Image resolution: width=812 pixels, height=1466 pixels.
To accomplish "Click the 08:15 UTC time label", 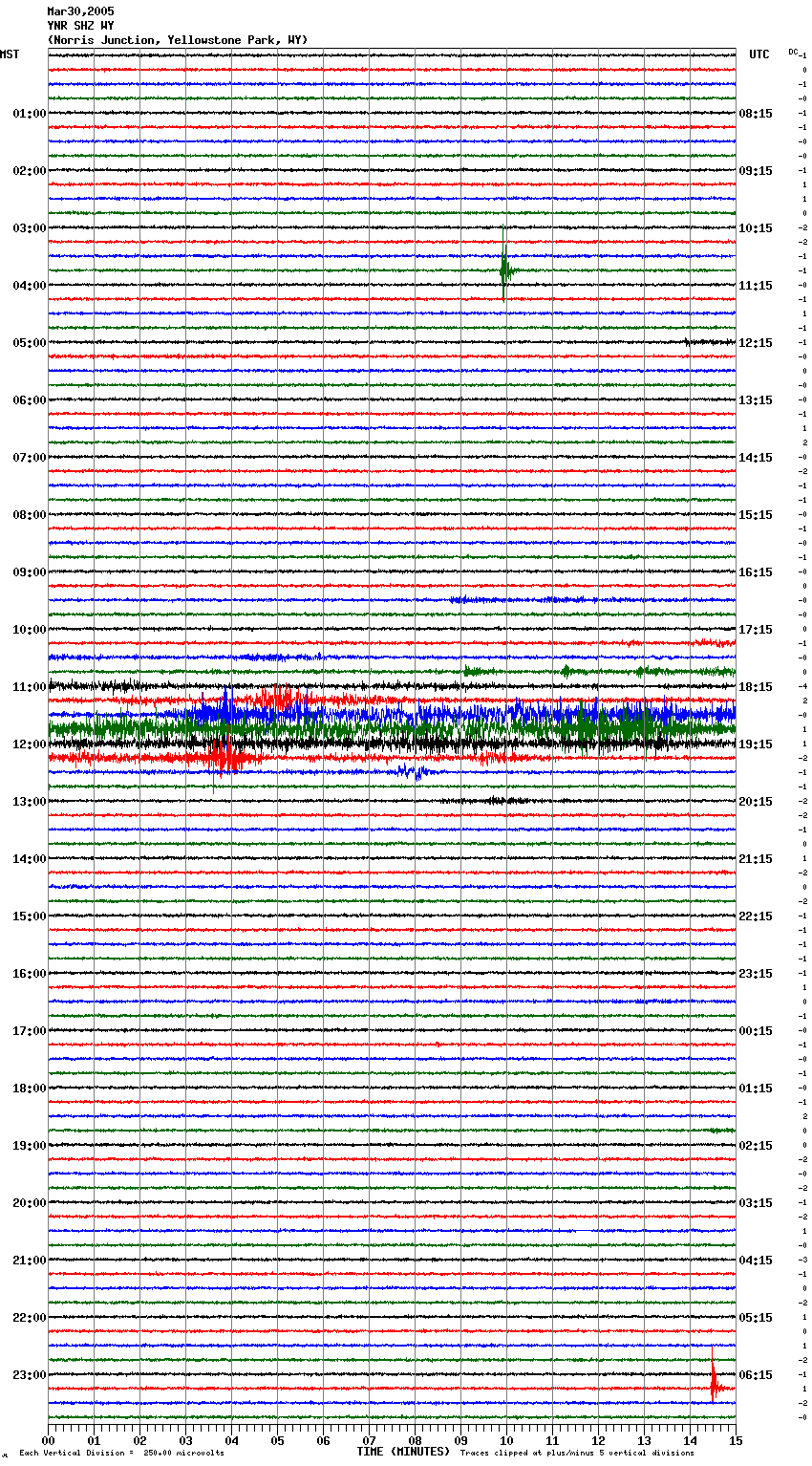I will click(756, 114).
